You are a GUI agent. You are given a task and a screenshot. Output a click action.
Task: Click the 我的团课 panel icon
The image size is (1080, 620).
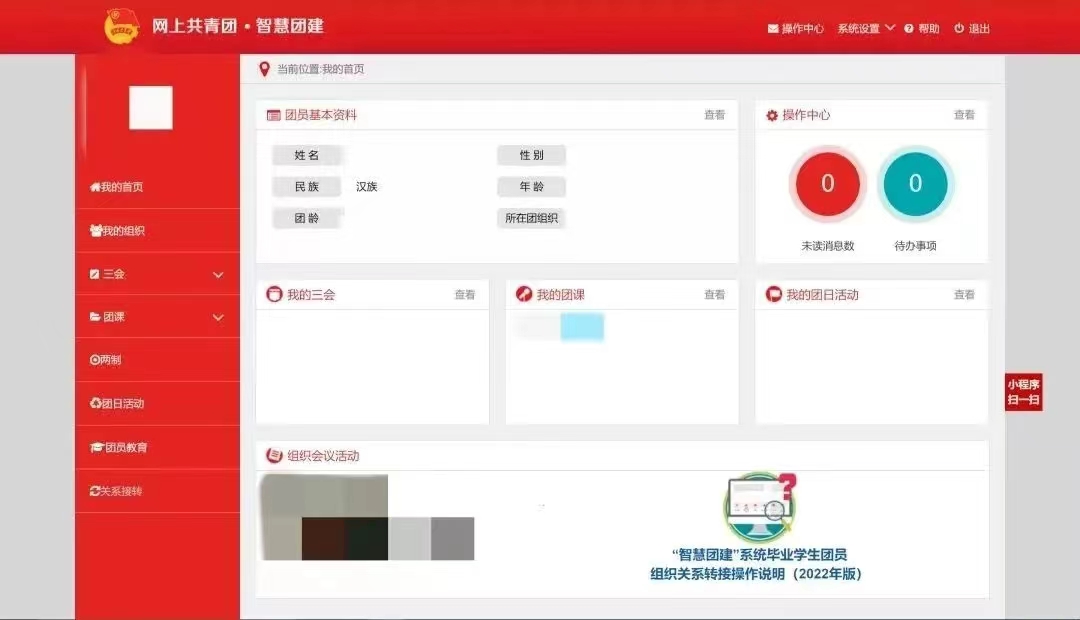coord(523,295)
